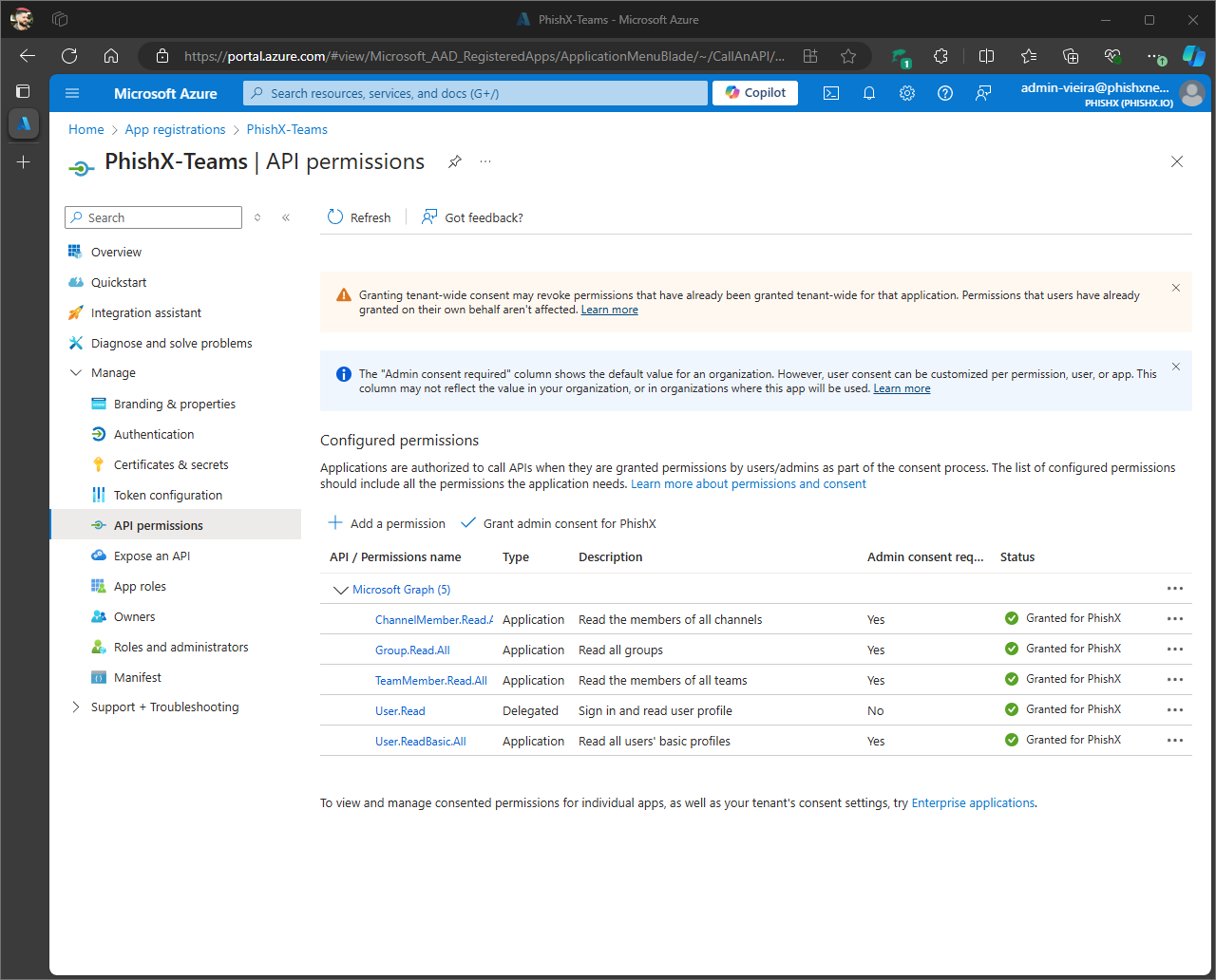Open Learn more about permissions and consent
This screenshot has height=980, width=1216.
pos(749,483)
